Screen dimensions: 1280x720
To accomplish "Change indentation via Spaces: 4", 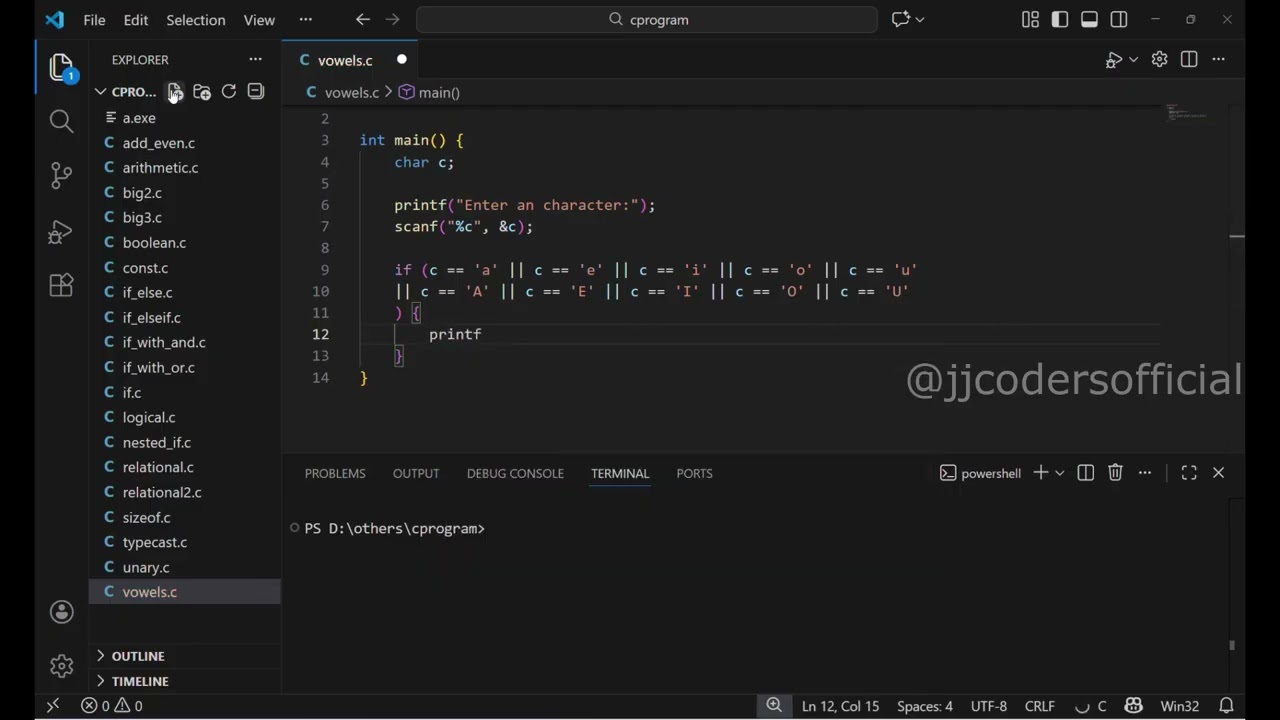I will [x=924, y=706].
